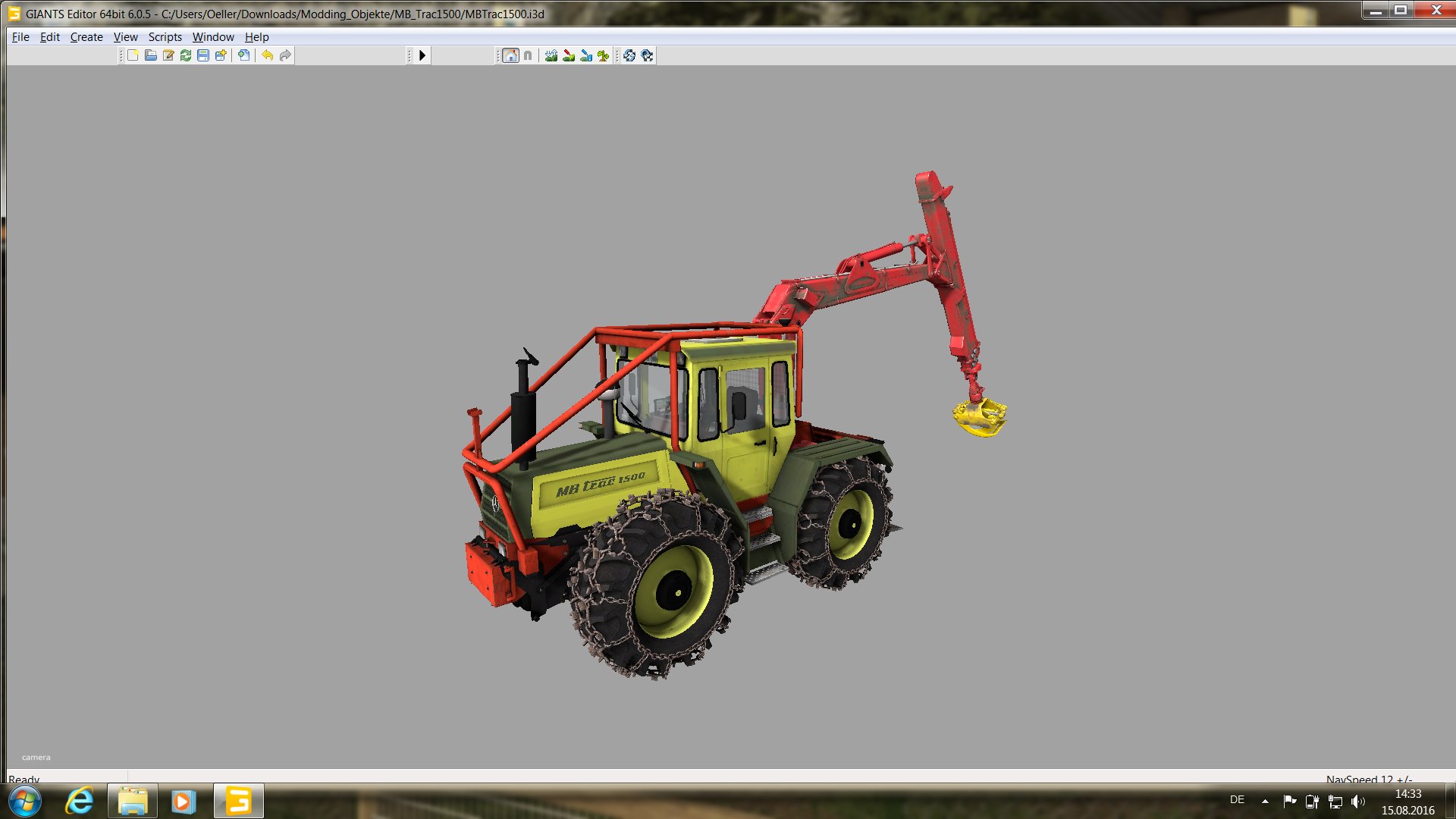
Task: Open the Create menu
Action: (86, 36)
